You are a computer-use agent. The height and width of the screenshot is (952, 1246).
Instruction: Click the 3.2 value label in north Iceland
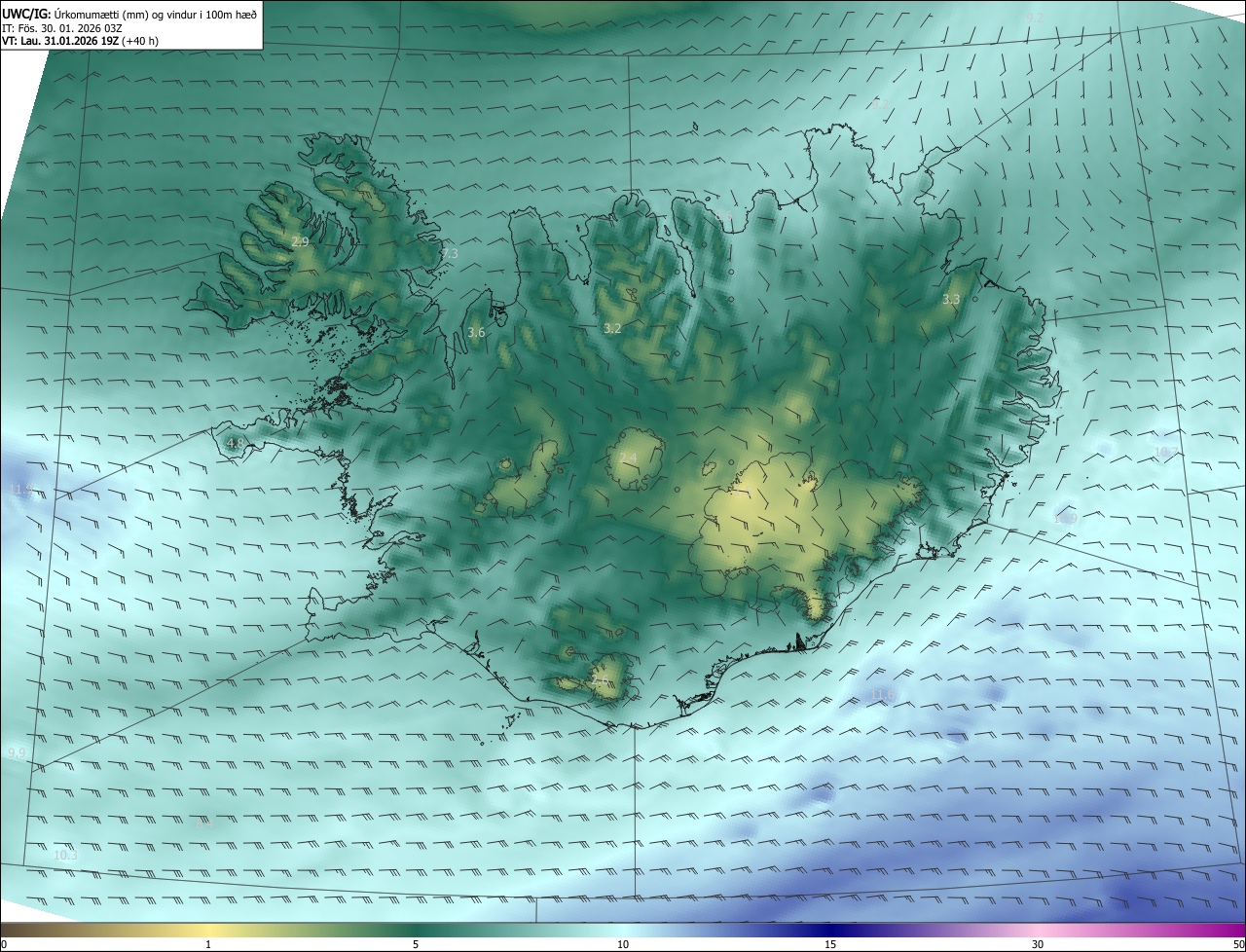612,329
